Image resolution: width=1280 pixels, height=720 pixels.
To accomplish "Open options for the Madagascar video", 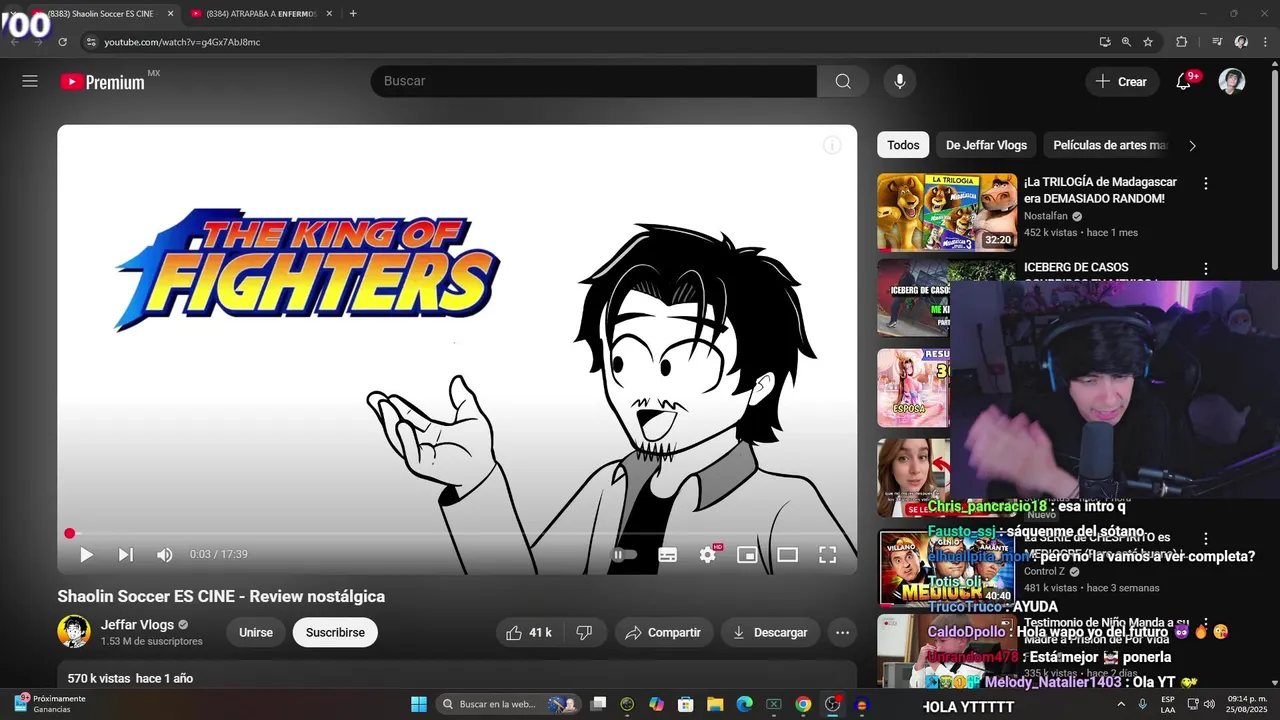I will pos(1206,183).
